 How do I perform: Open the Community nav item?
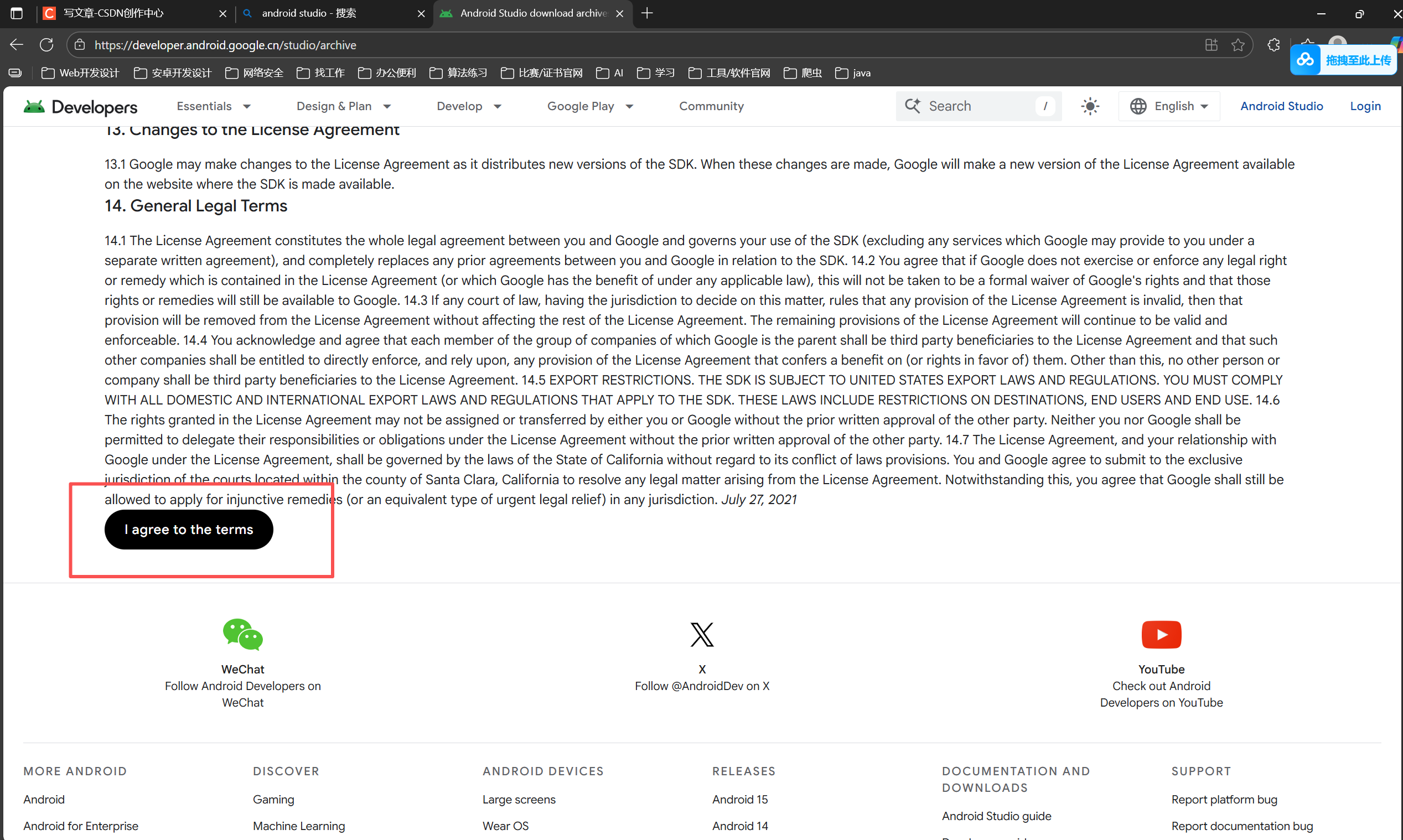[711, 106]
